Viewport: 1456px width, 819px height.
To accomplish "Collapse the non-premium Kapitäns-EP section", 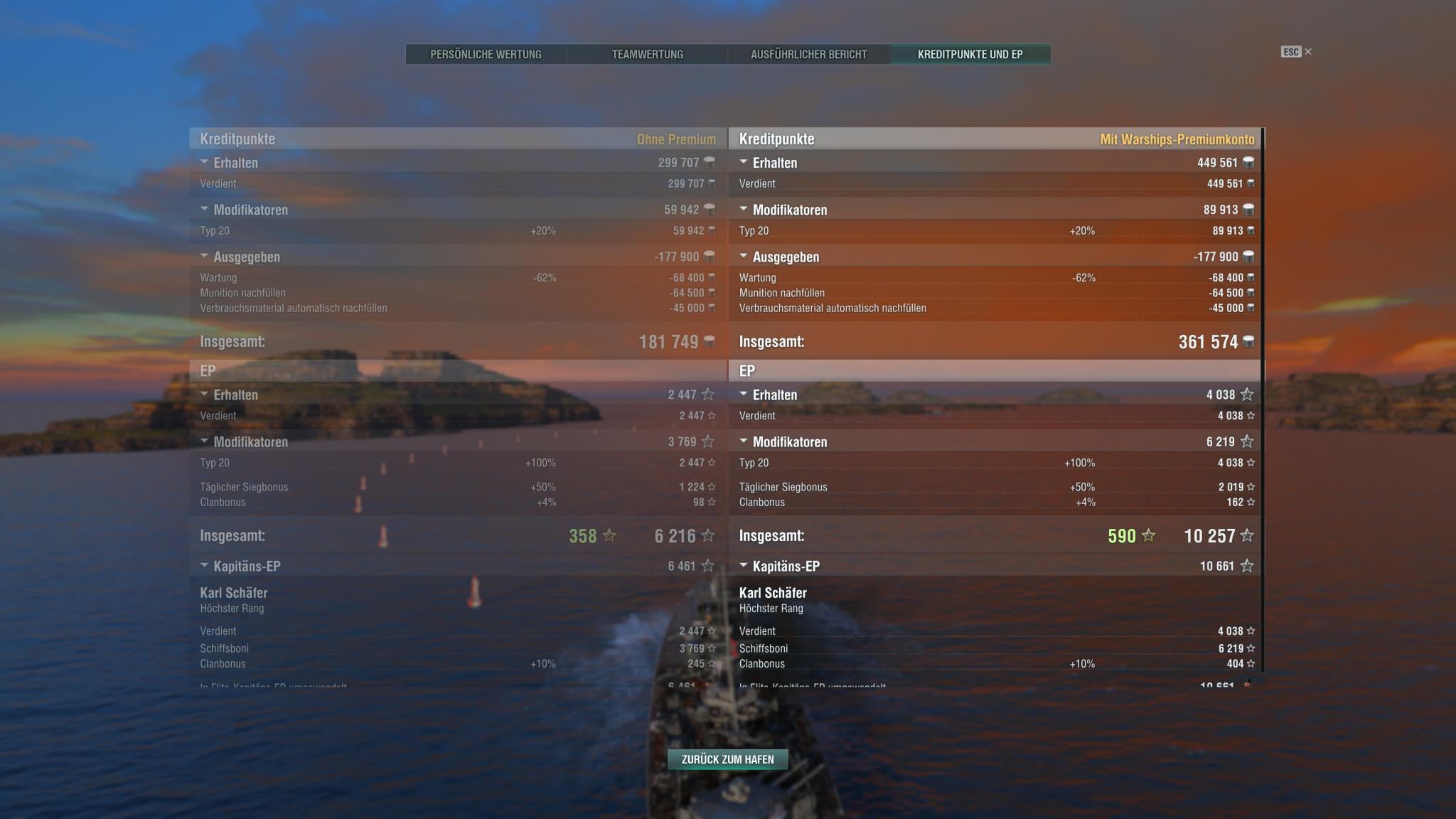I will pos(204,565).
